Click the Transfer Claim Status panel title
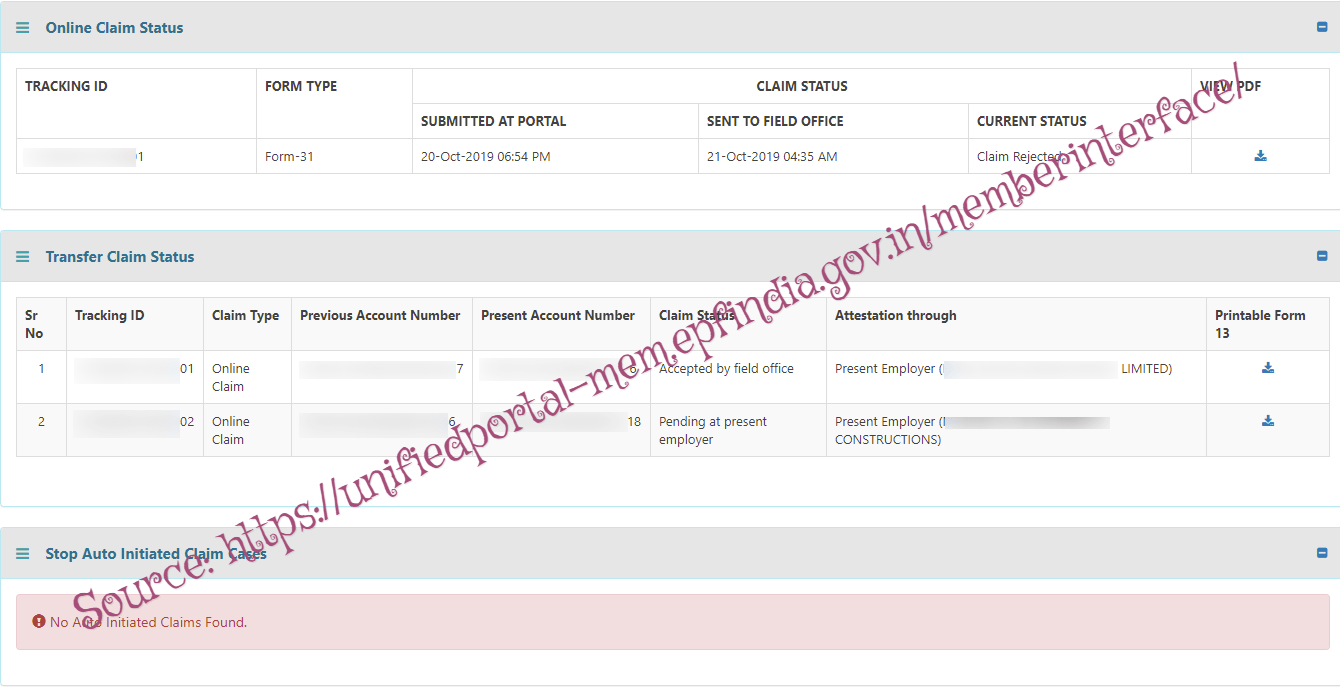Image resolution: width=1340 pixels, height=687 pixels. (120, 257)
